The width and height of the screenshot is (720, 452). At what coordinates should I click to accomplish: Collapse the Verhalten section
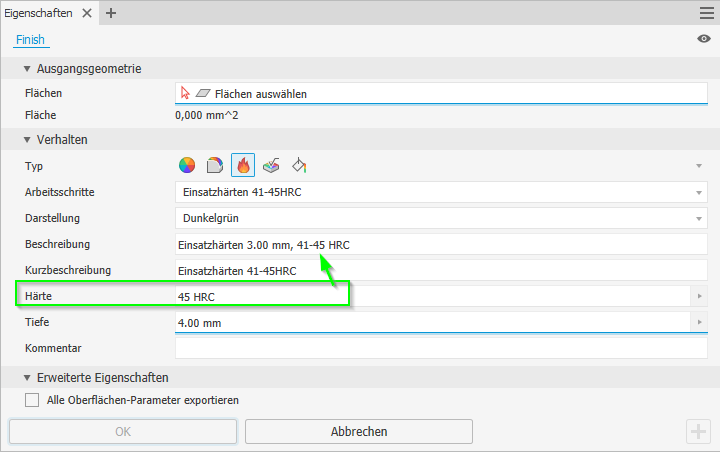point(27,140)
